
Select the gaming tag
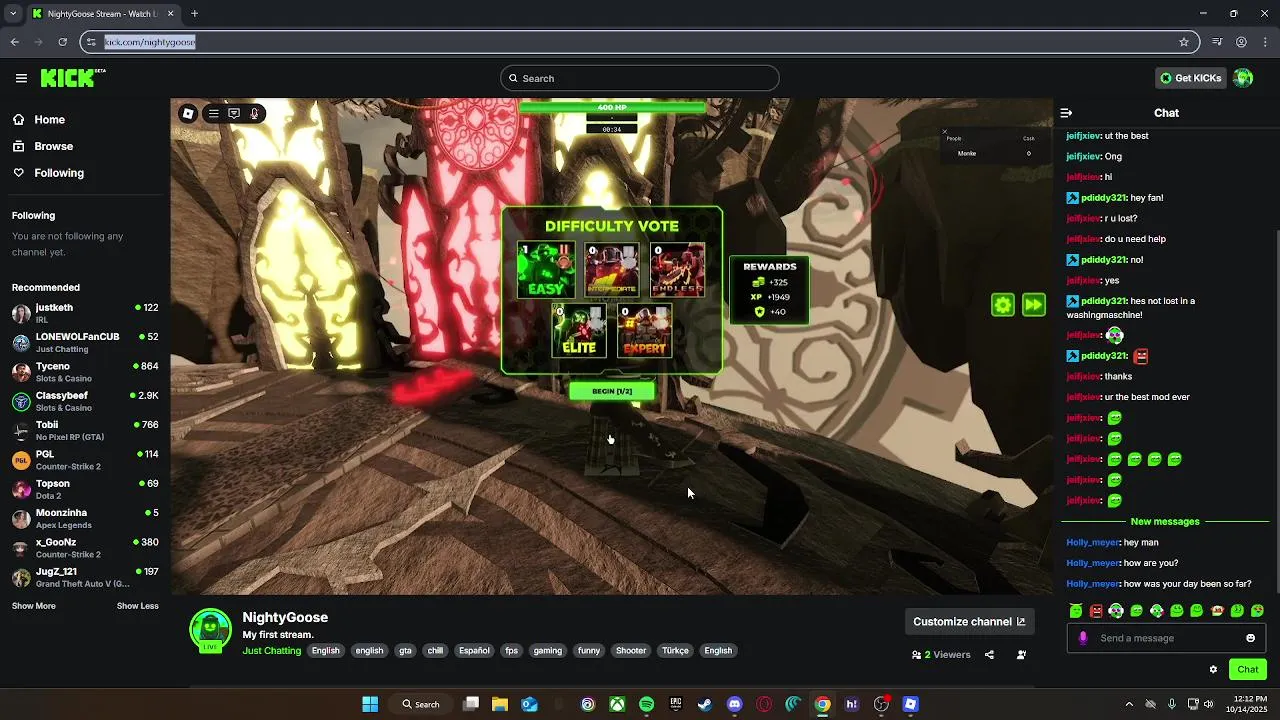pyautogui.click(x=548, y=650)
